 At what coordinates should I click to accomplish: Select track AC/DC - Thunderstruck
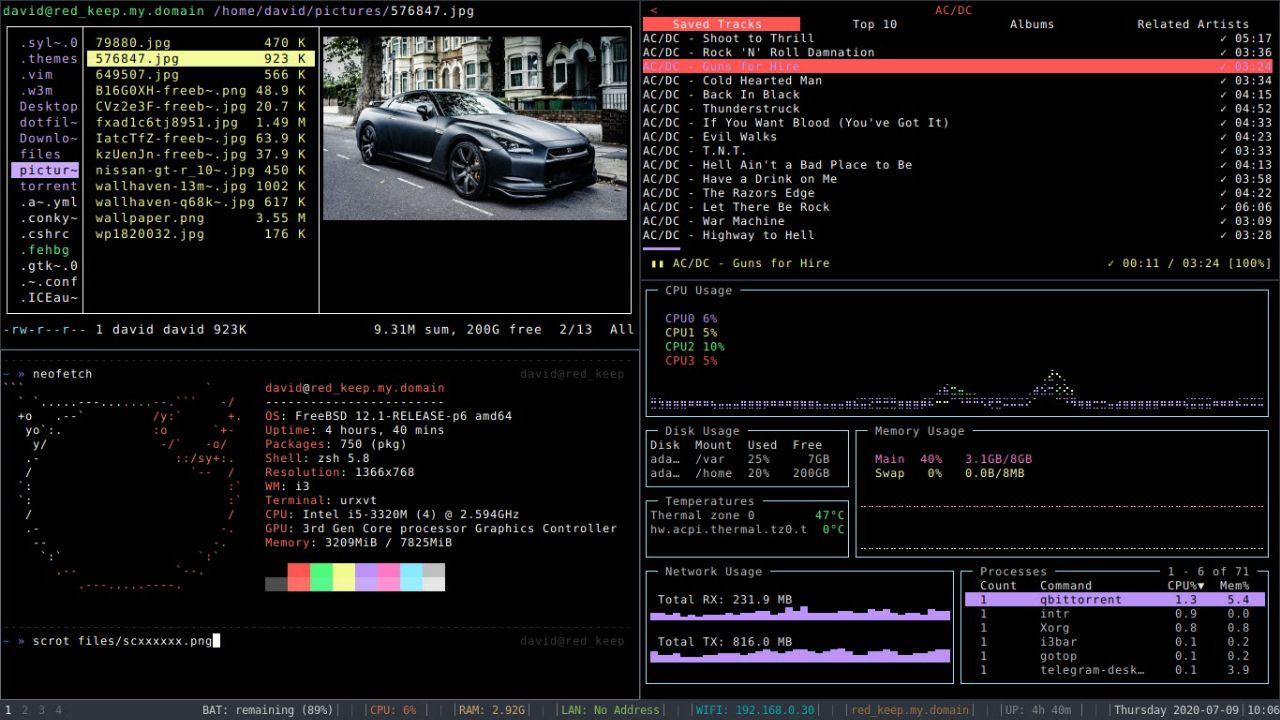click(958, 108)
